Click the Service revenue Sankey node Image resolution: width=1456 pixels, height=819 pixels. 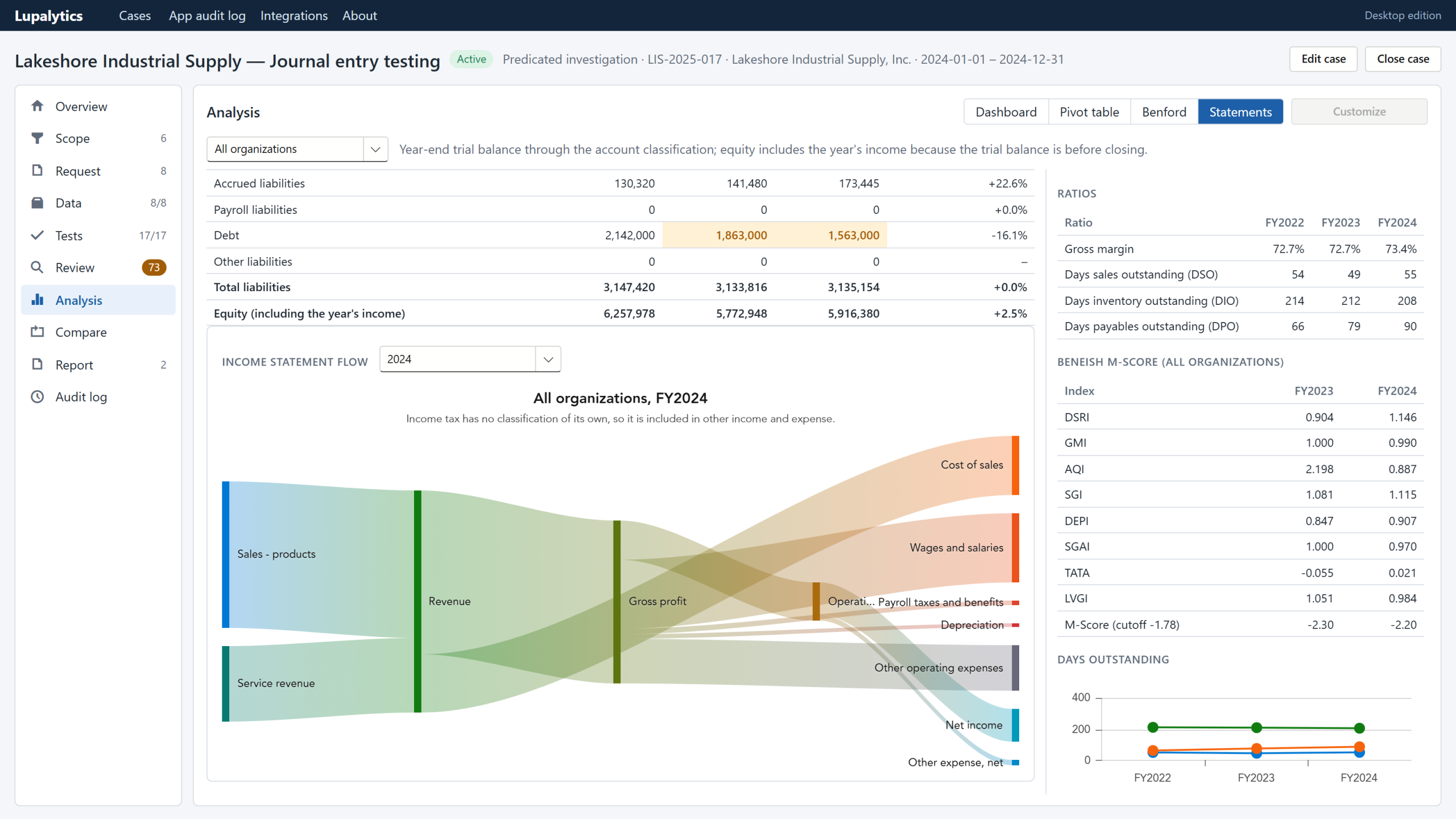[x=226, y=684]
